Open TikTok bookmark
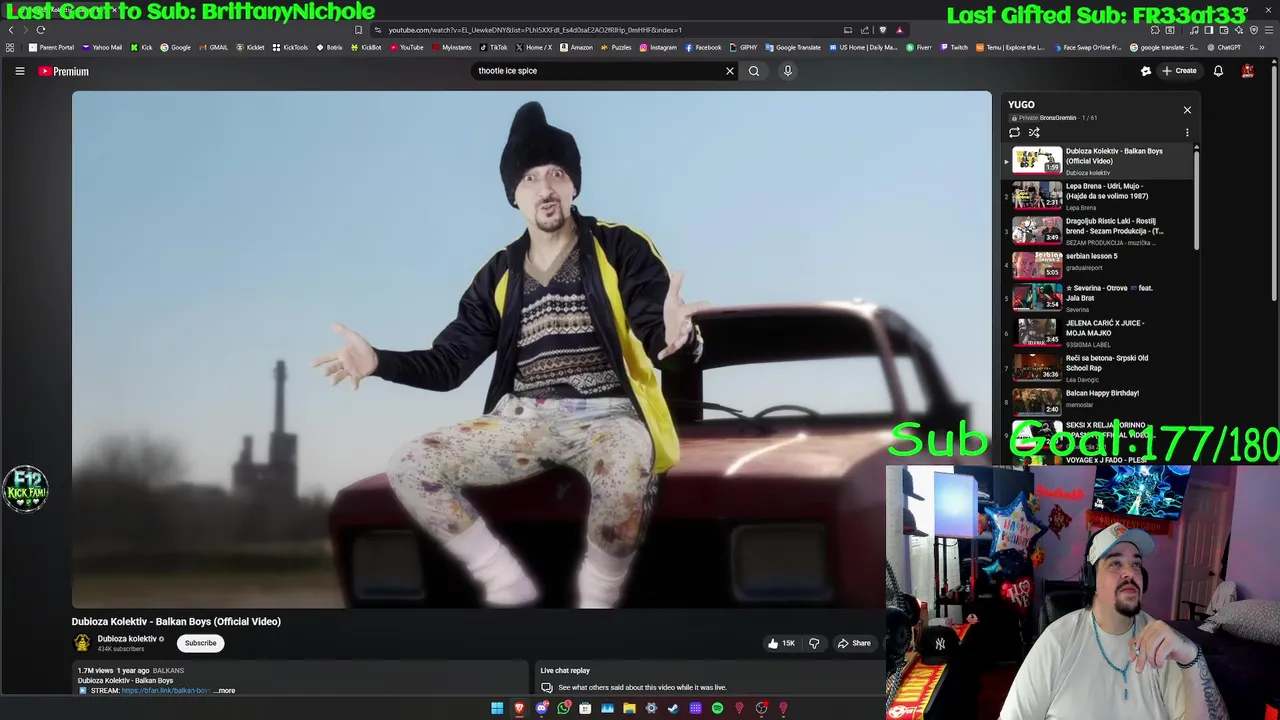Viewport: 1280px width, 720px height. tap(493, 47)
